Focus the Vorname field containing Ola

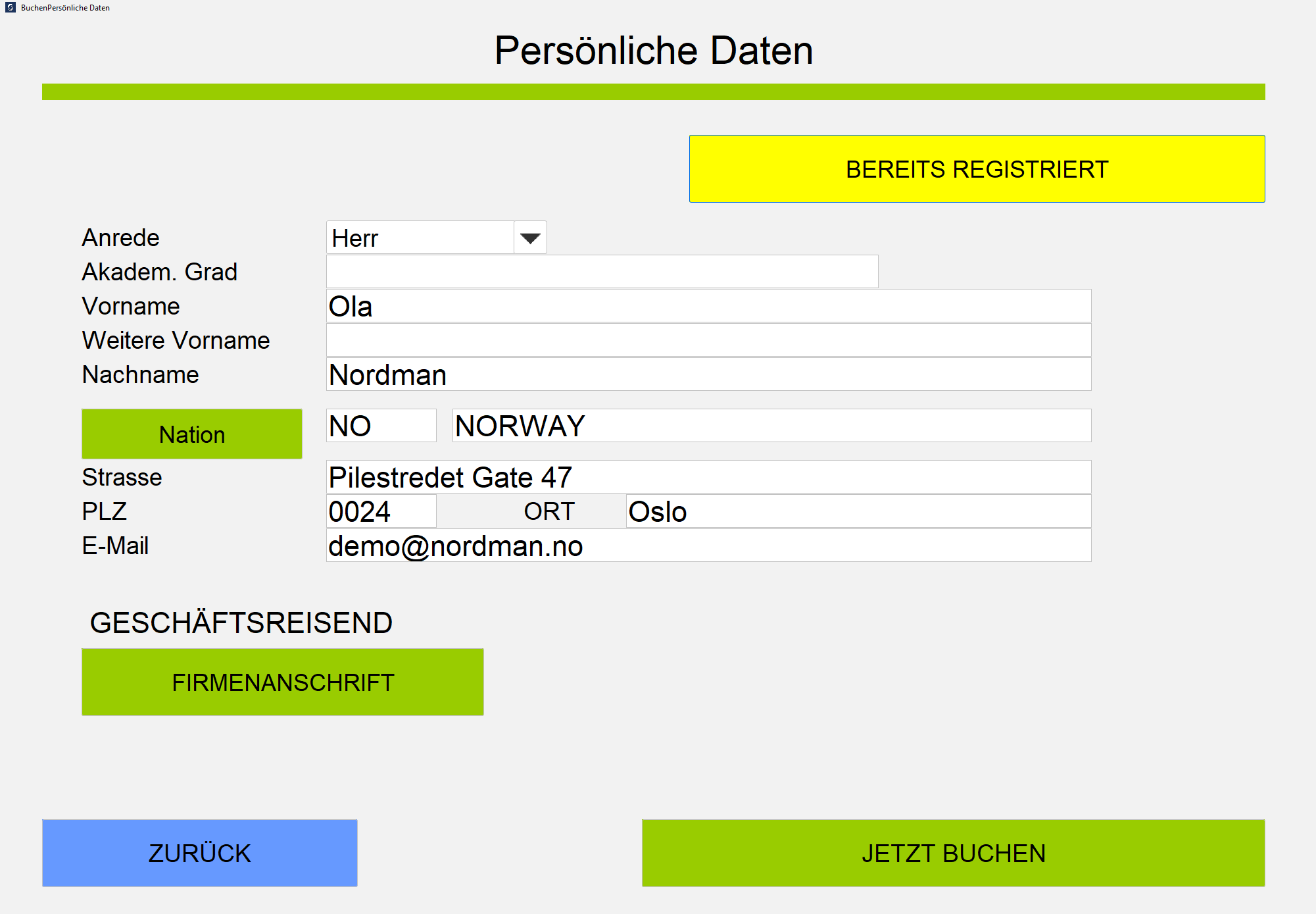click(x=708, y=307)
